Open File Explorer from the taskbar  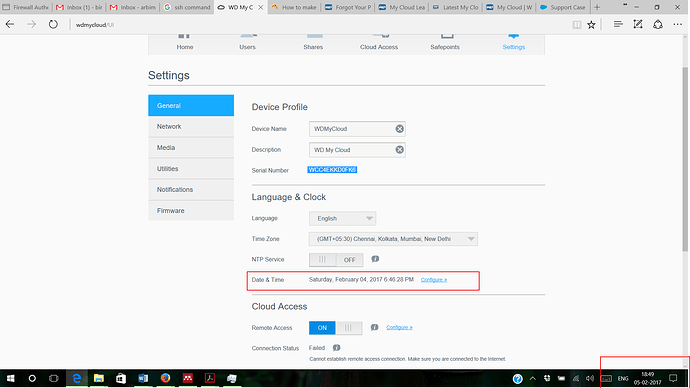pyautogui.click(x=99, y=378)
